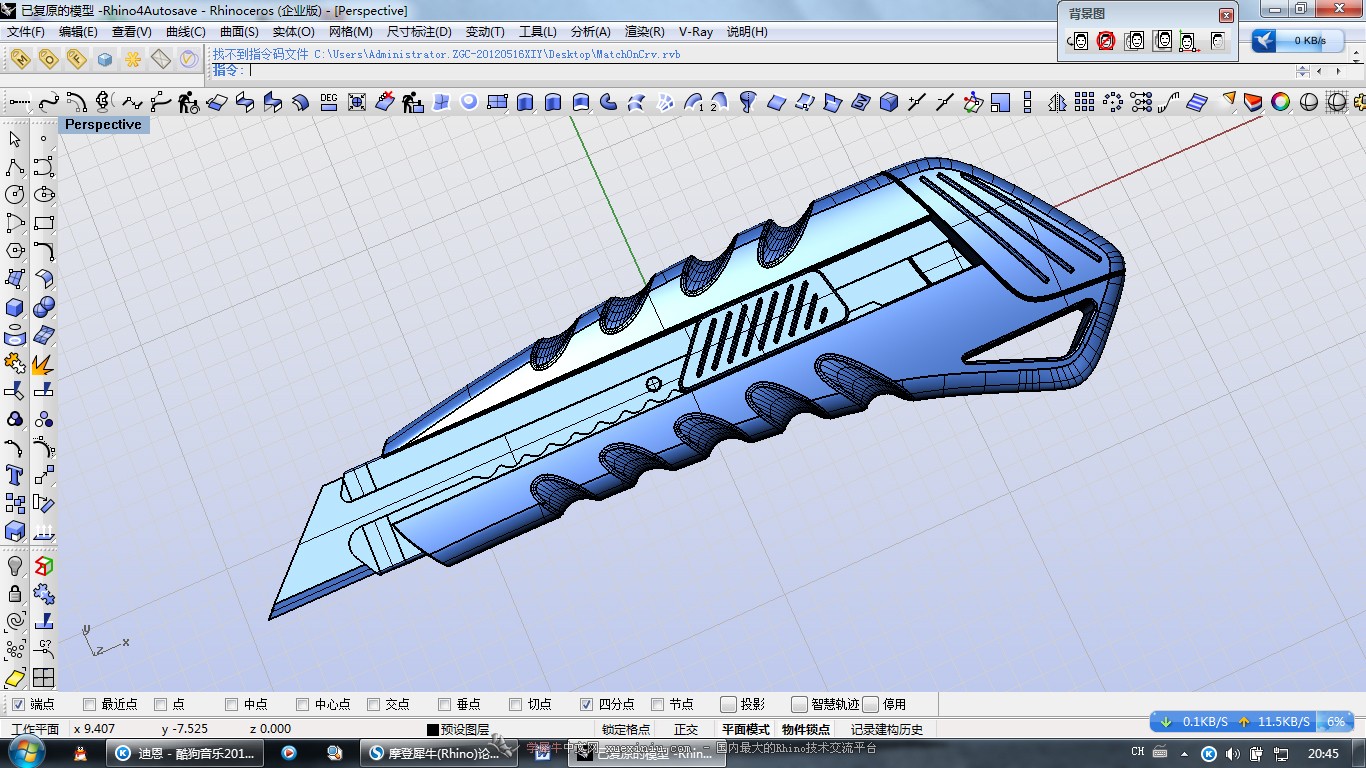This screenshot has width=1366, height=768.
Task: Enable the 切点 osnap checkbox
Action: point(516,704)
